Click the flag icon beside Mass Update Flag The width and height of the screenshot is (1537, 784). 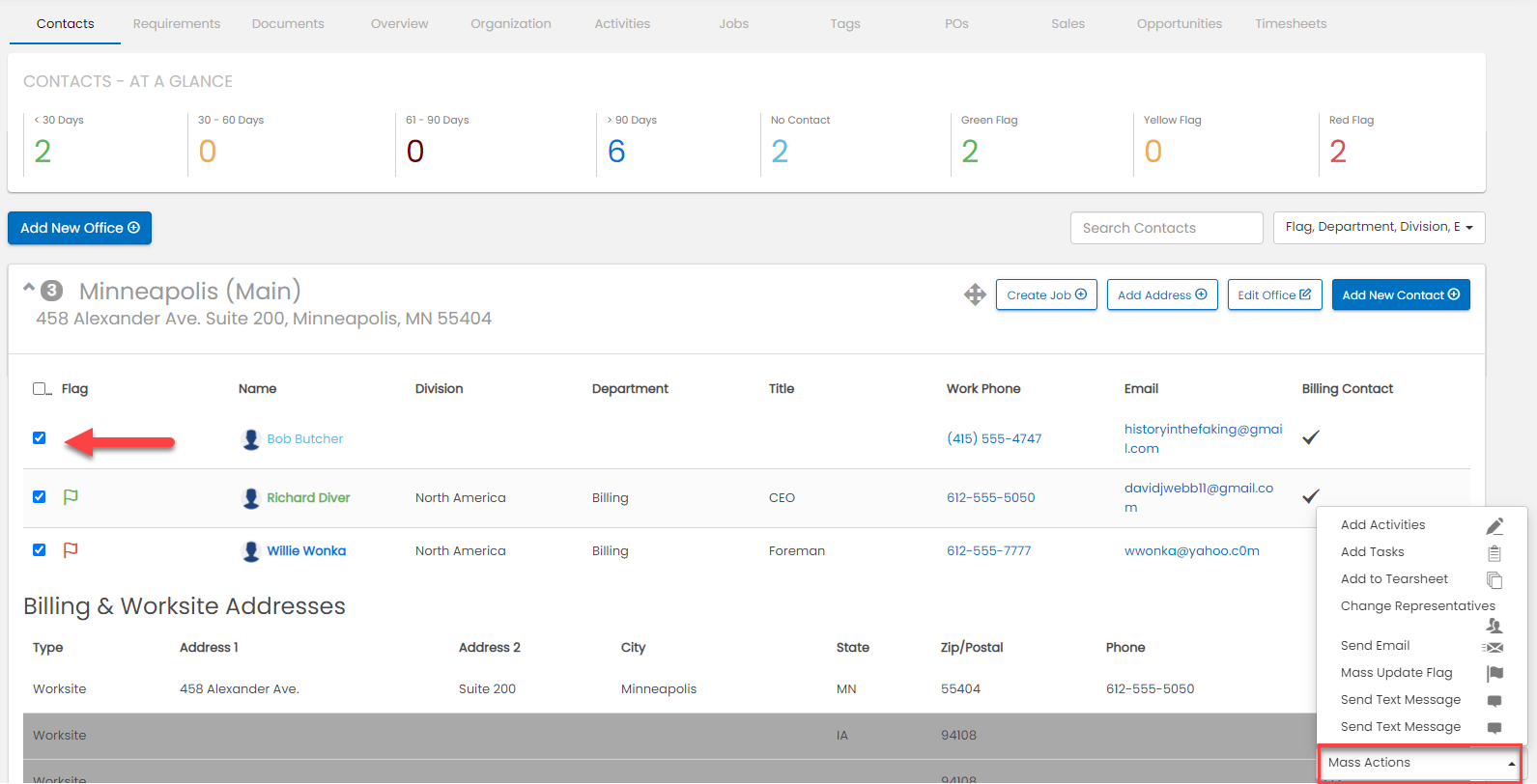[1495, 673]
